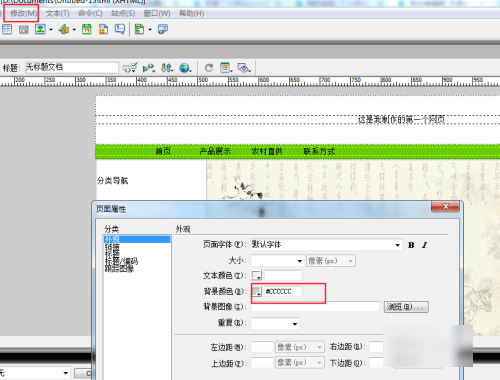Click the insert date calendar icon
Screen dimensions: 500x380
pos(87,29)
